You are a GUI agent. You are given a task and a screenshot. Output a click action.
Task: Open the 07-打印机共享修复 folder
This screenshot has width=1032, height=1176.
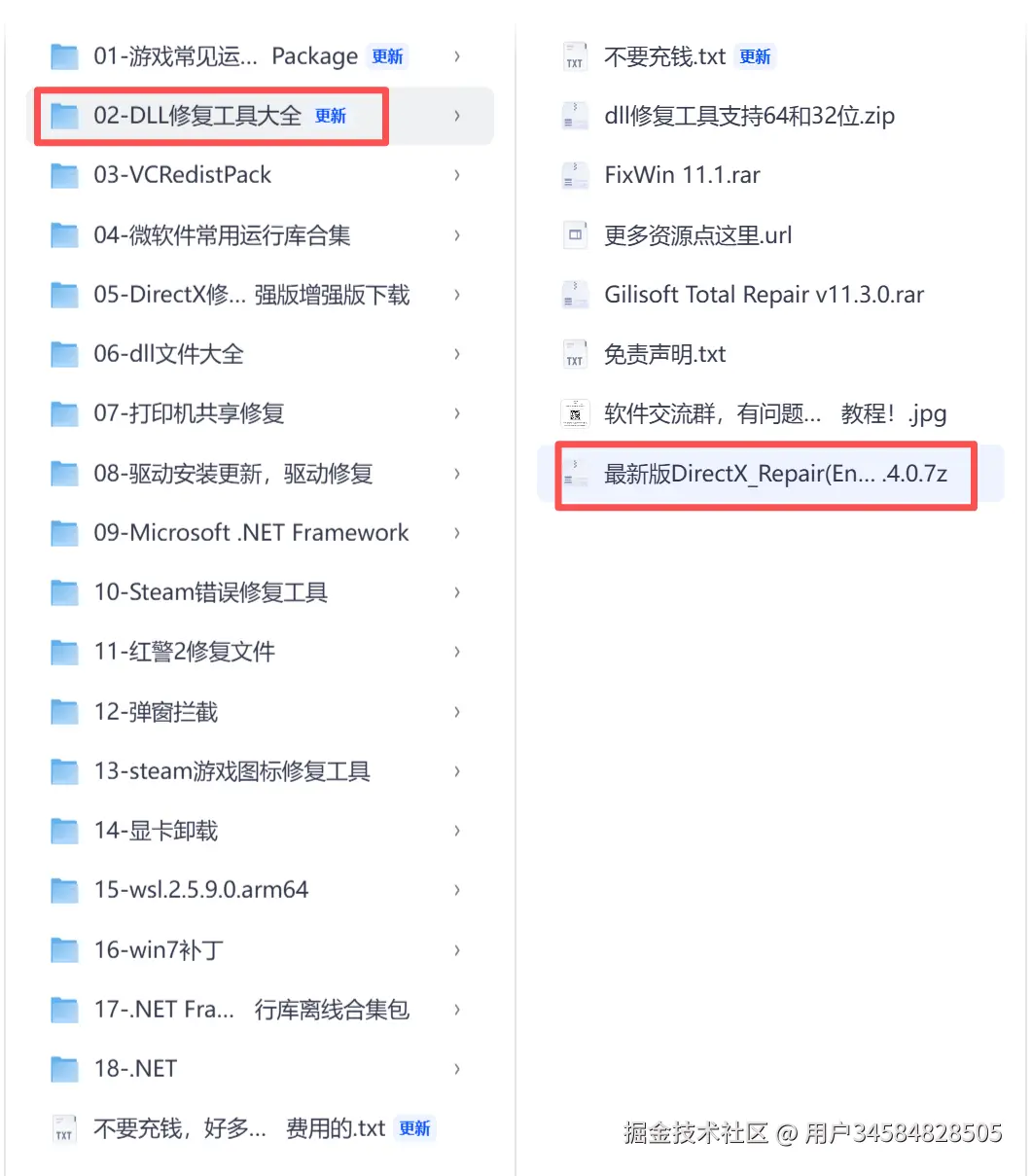tap(261, 414)
